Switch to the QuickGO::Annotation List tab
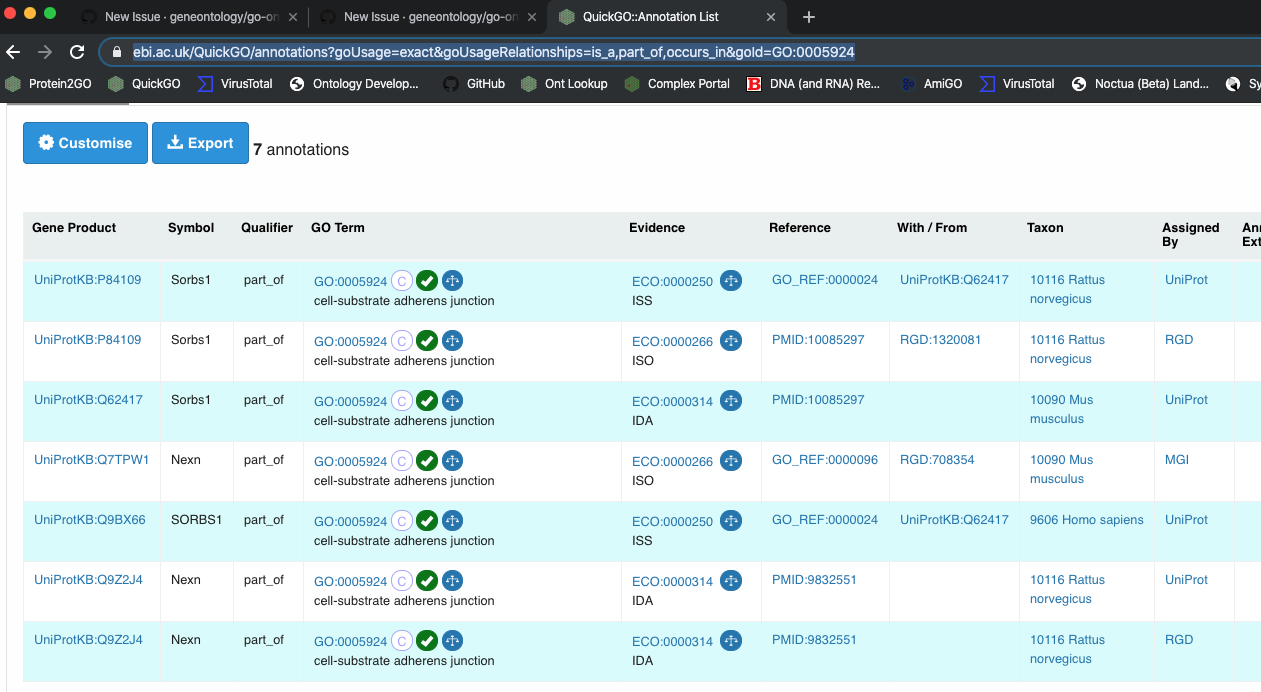Viewport: 1261px width, 692px height. coord(666,17)
